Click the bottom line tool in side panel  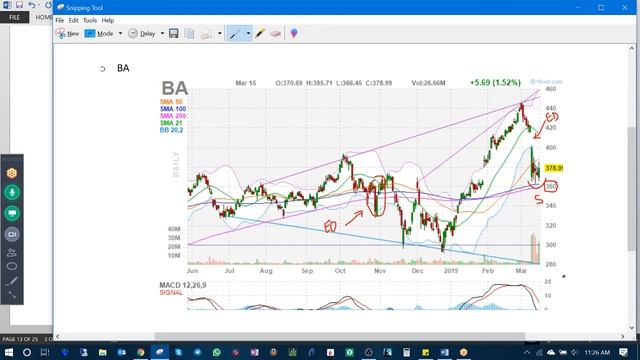[12, 294]
